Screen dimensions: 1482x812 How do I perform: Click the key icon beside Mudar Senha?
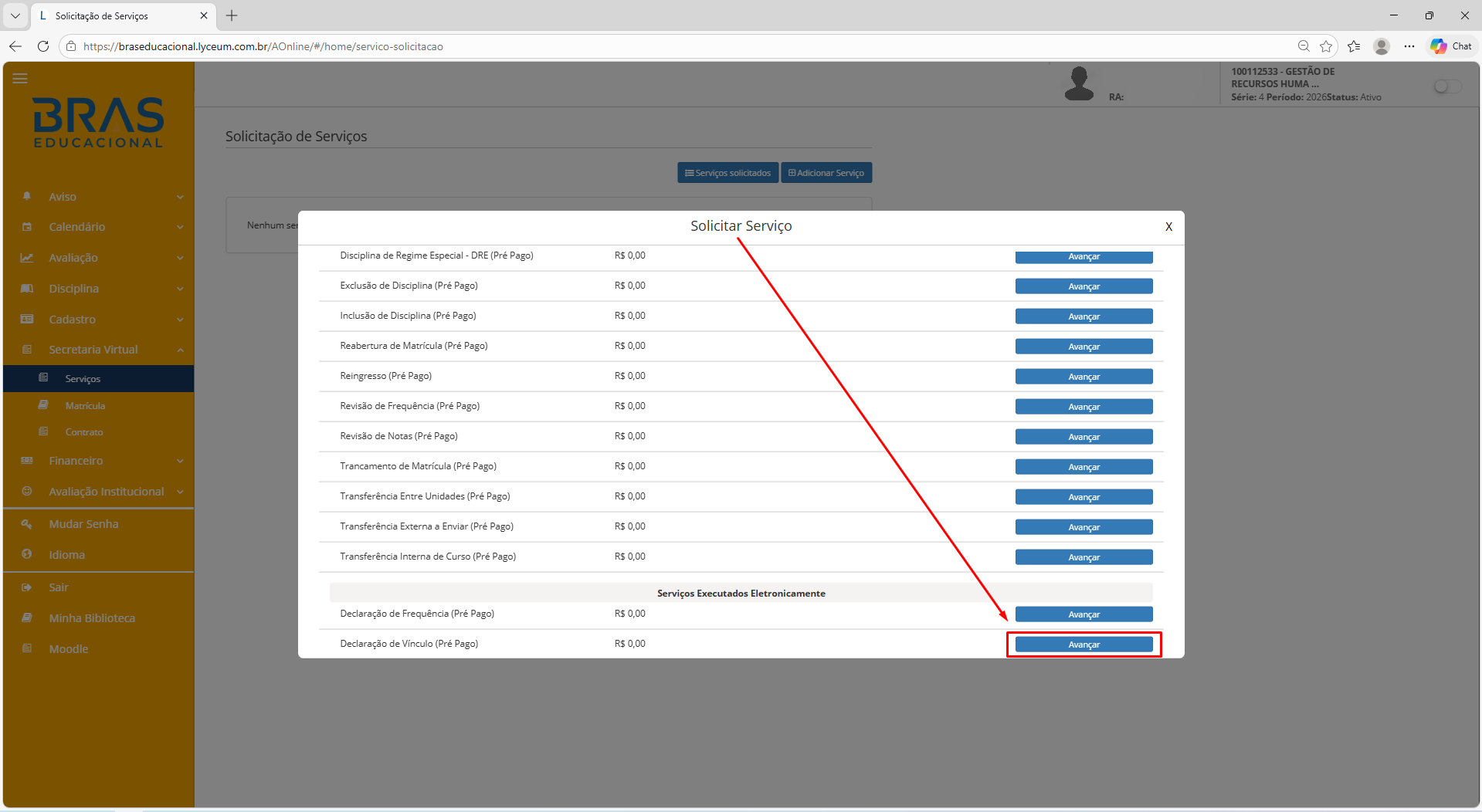(27, 524)
